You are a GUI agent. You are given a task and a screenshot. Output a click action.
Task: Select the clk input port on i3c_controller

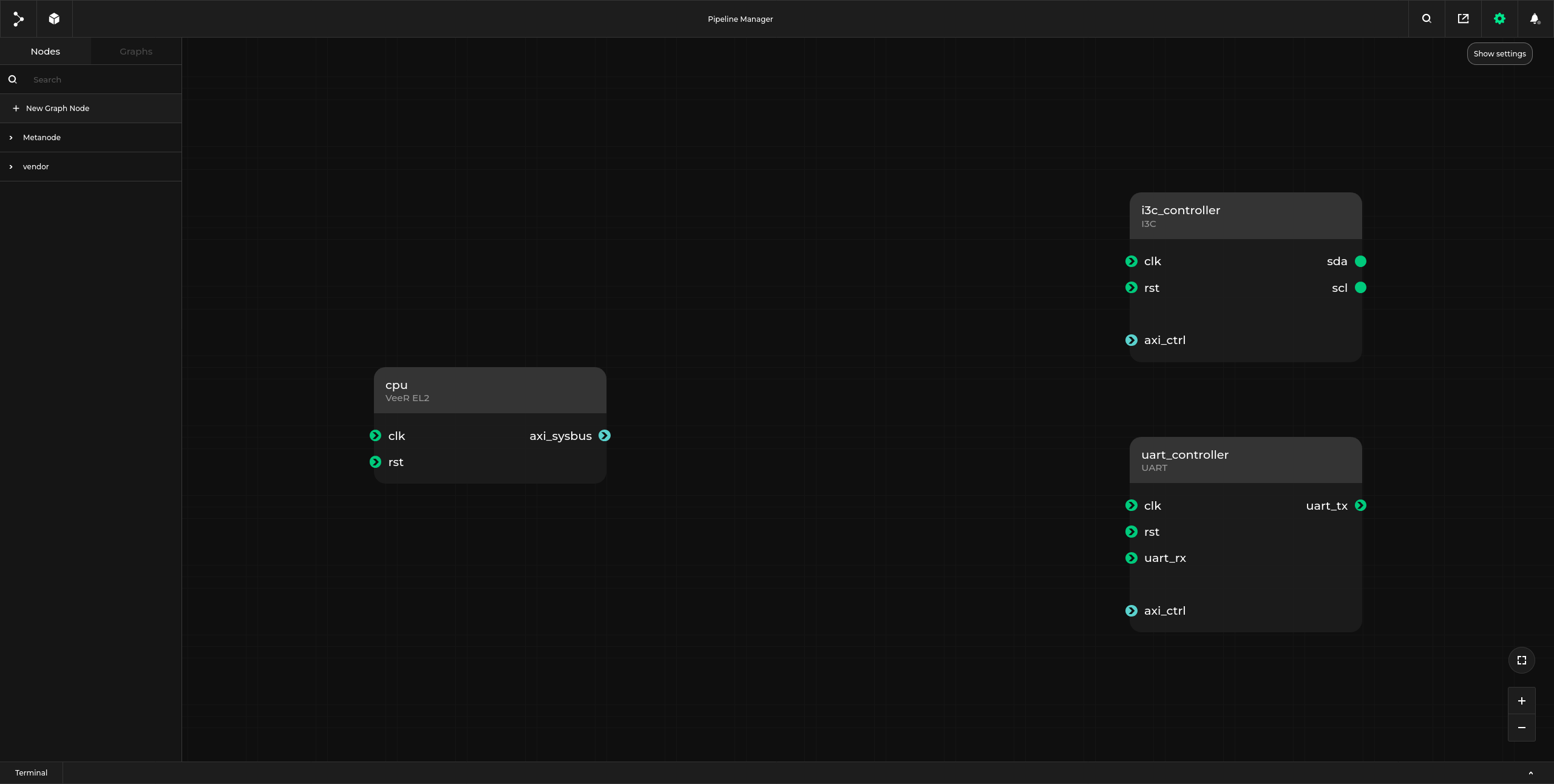click(1131, 261)
